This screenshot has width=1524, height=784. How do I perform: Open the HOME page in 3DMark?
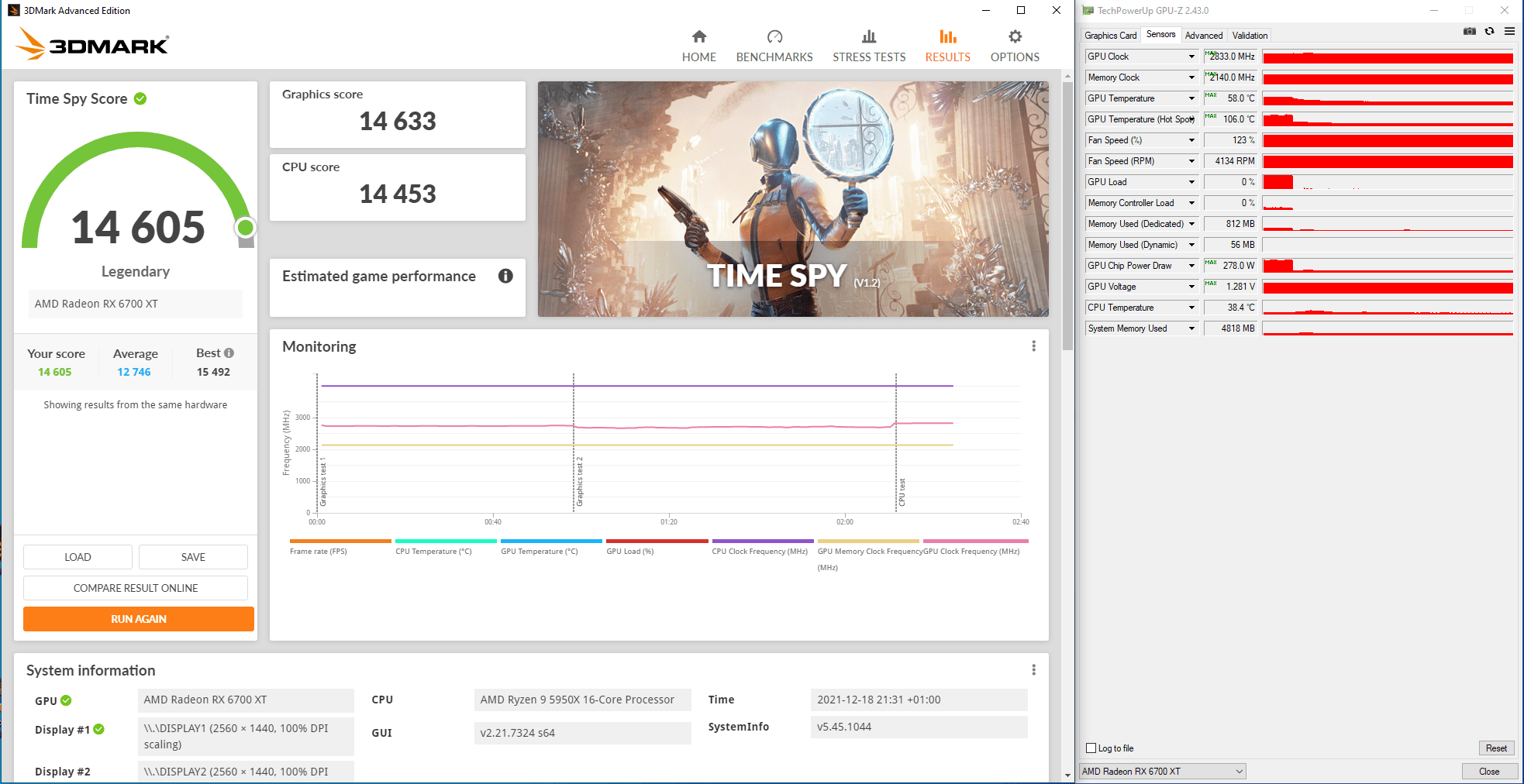click(x=698, y=46)
